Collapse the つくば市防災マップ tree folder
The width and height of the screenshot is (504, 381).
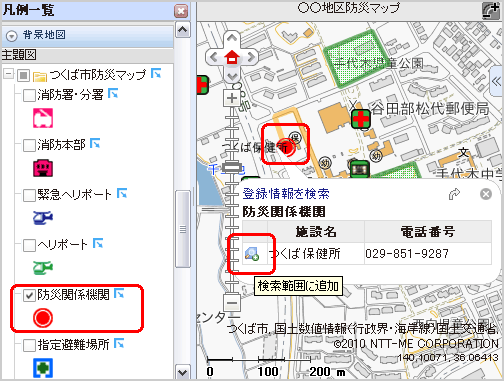(9, 74)
